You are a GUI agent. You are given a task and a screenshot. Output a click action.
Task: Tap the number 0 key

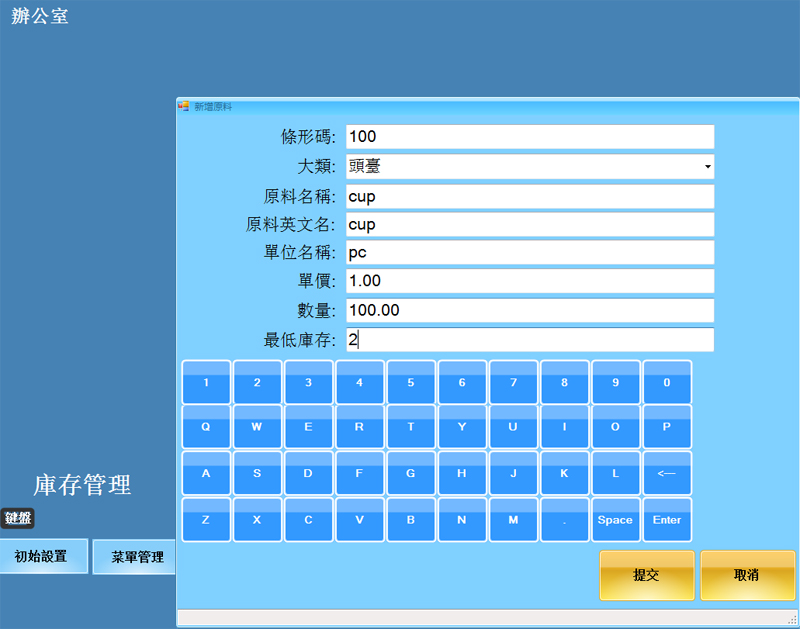coord(667,382)
